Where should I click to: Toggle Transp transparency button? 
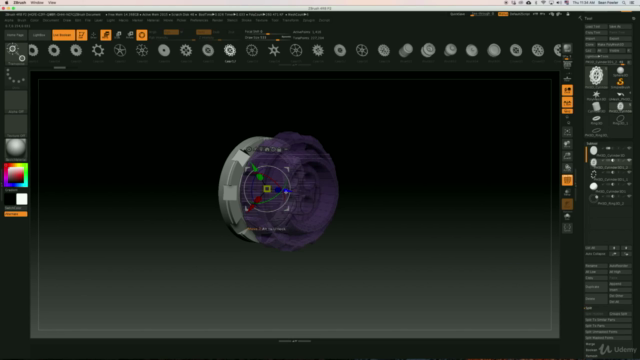[x=567, y=192]
